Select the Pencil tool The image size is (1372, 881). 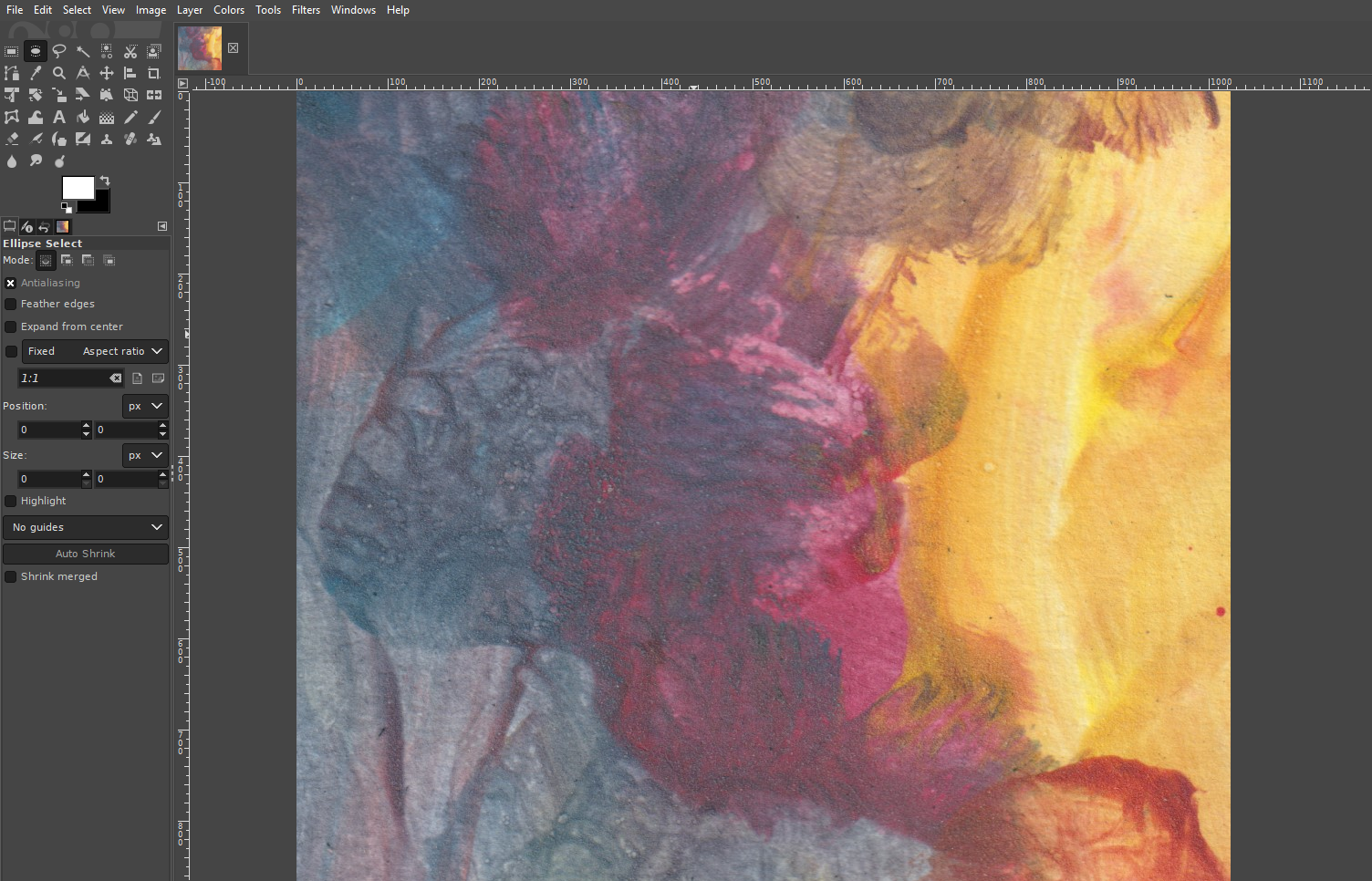[x=130, y=117]
